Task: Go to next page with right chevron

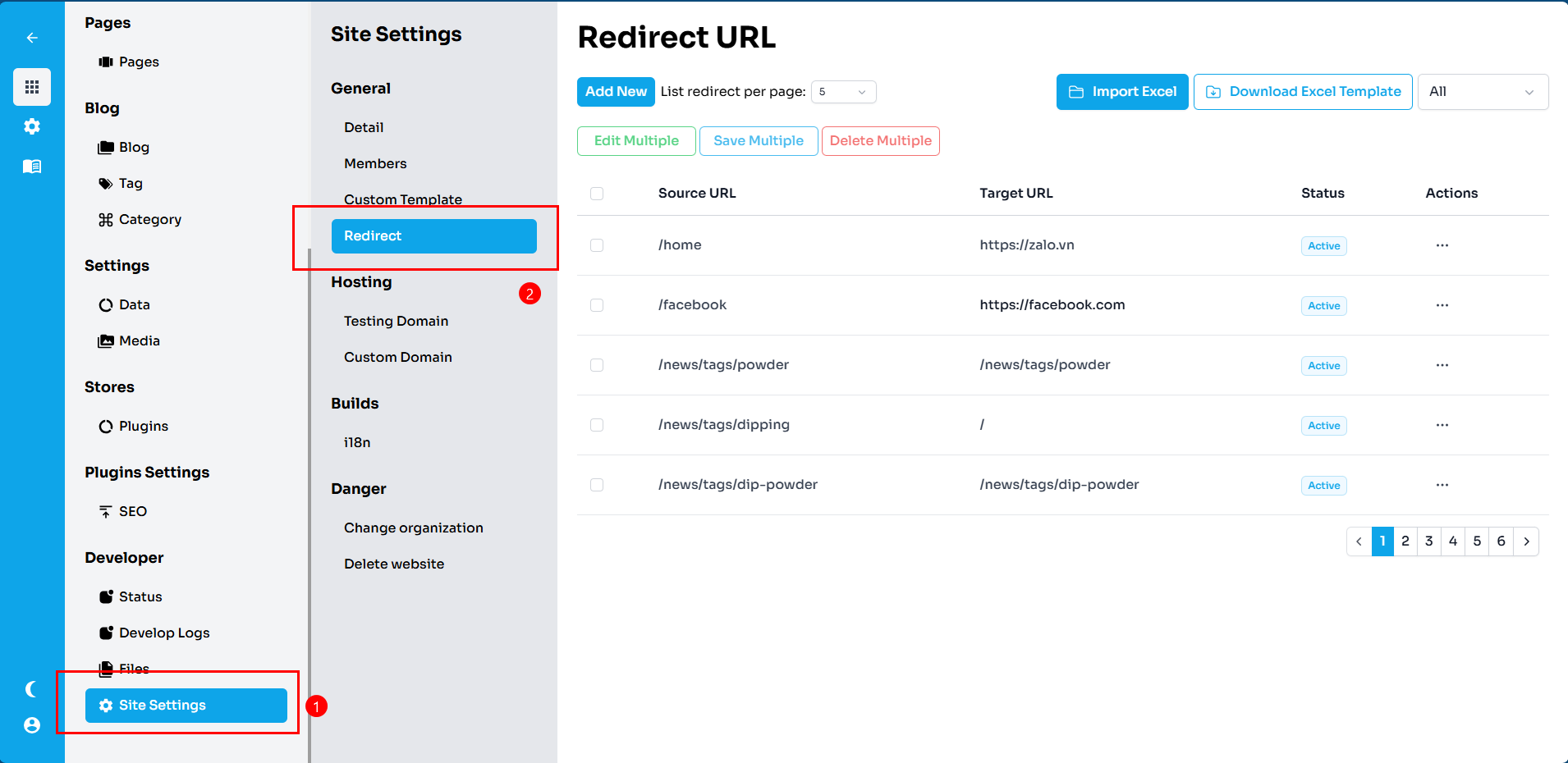Action: (x=1526, y=541)
